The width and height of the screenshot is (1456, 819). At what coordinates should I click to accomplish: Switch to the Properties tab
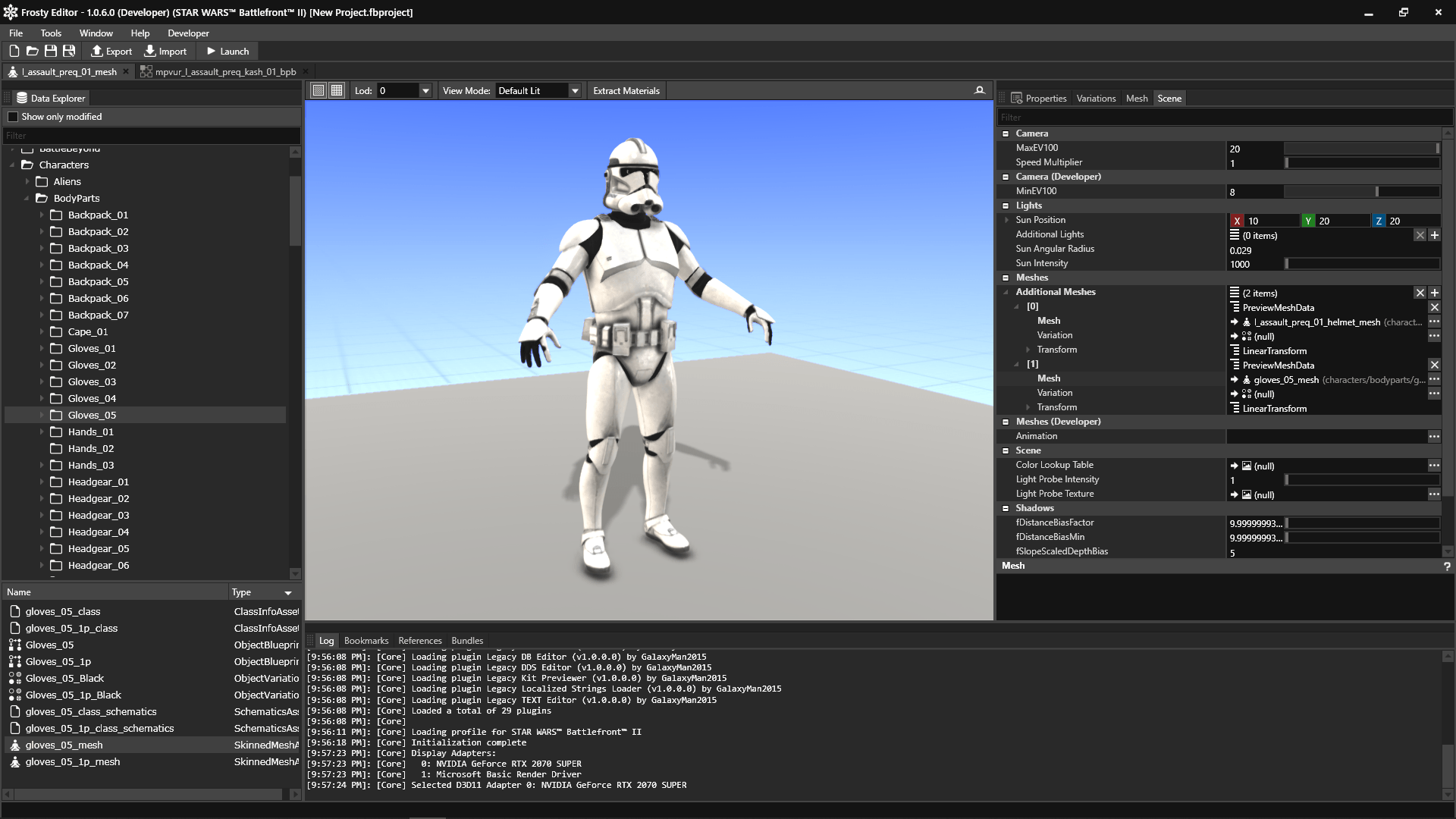(1038, 98)
